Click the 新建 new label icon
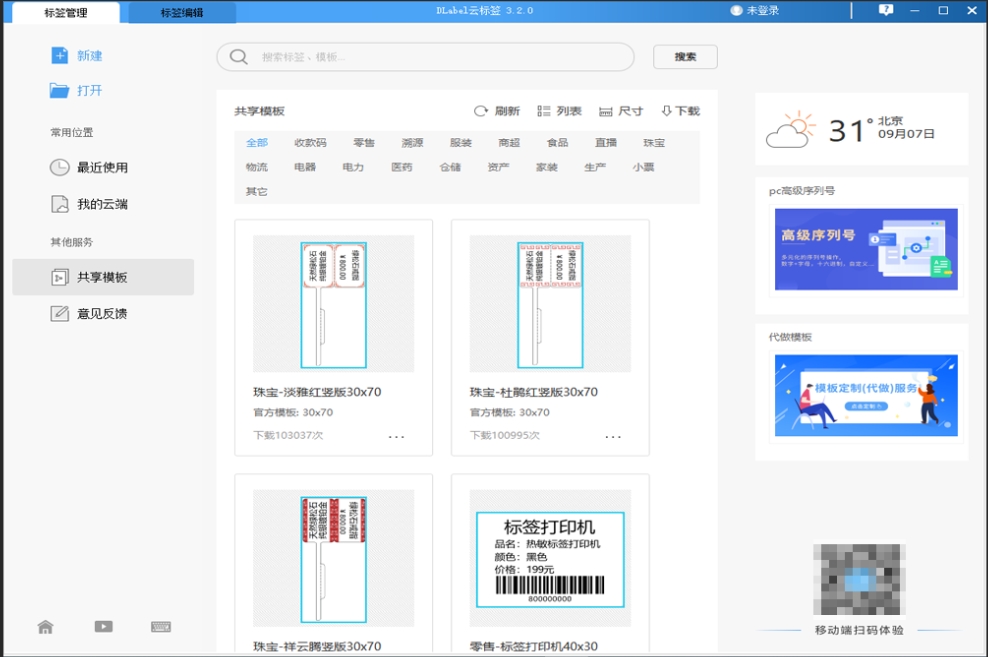The height and width of the screenshot is (657, 988). click(x=59, y=55)
